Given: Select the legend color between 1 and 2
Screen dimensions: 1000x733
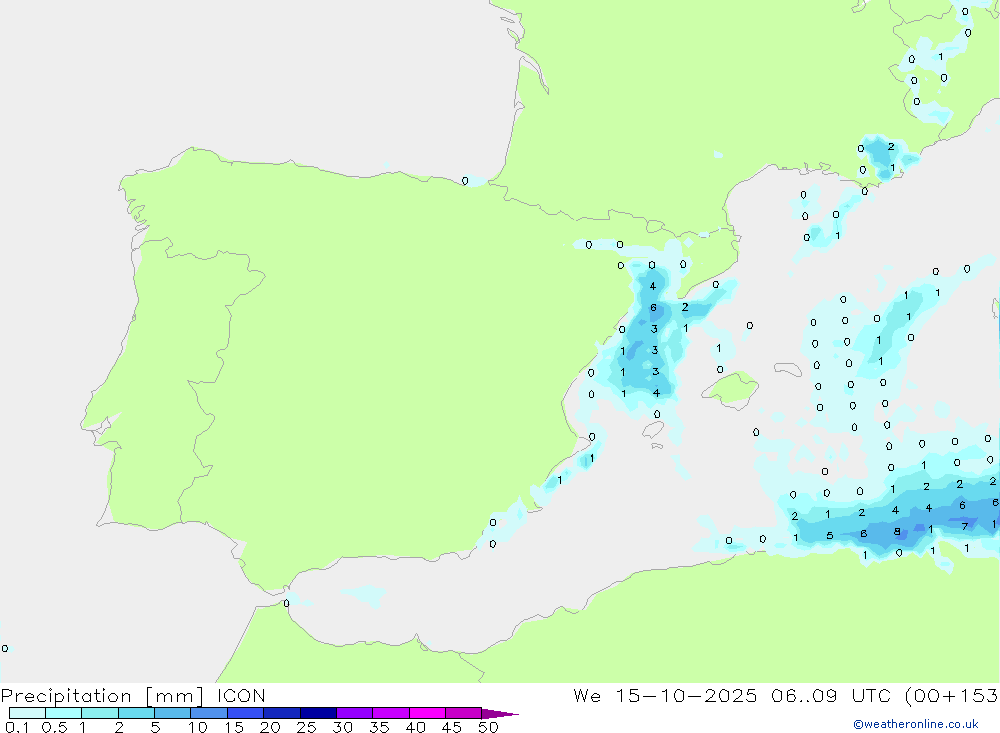Looking at the screenshot, I should 99,713.
